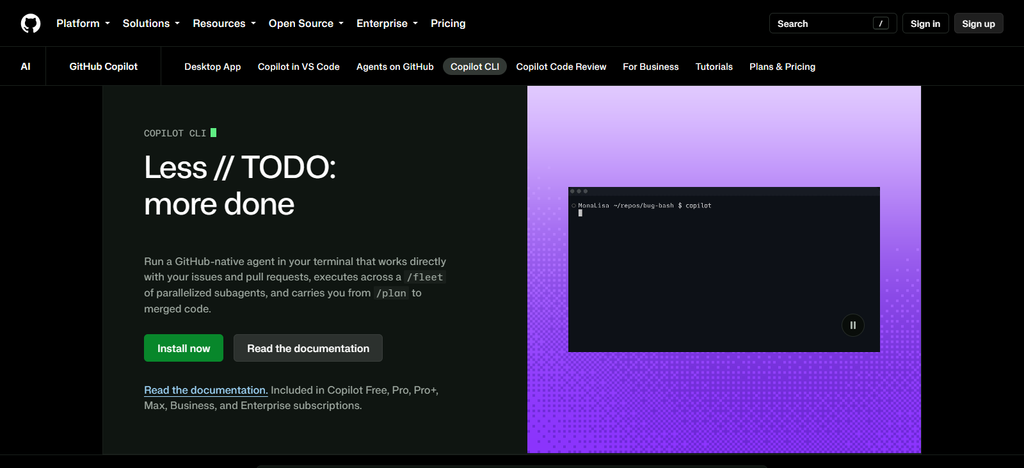The width and height of the screenshot is (1024, 468).
Task: Click the terminal demo window
Action: click(724, 270)
